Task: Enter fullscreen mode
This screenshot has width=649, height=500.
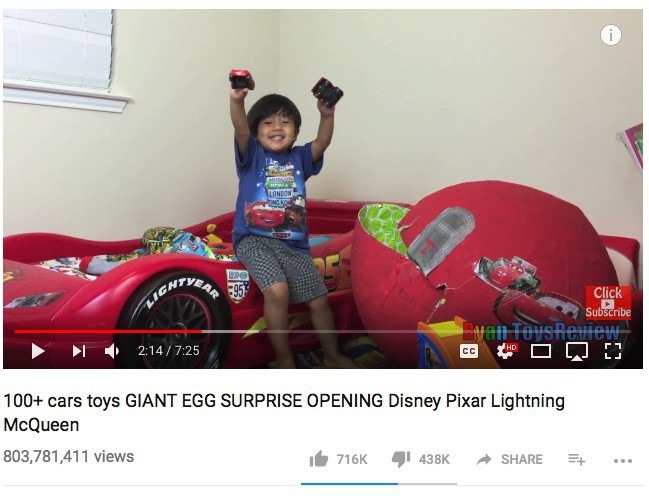Action: tap(613, 351)
